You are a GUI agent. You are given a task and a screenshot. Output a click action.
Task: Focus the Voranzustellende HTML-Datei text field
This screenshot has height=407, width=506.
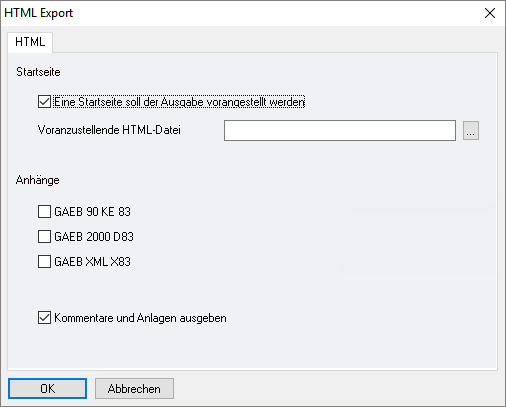pos(340,131)
